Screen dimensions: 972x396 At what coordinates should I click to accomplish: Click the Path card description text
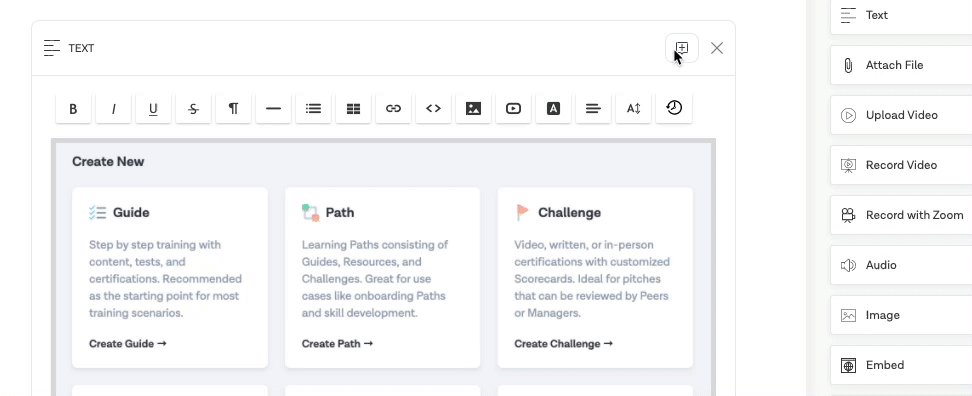coord(375,279)
